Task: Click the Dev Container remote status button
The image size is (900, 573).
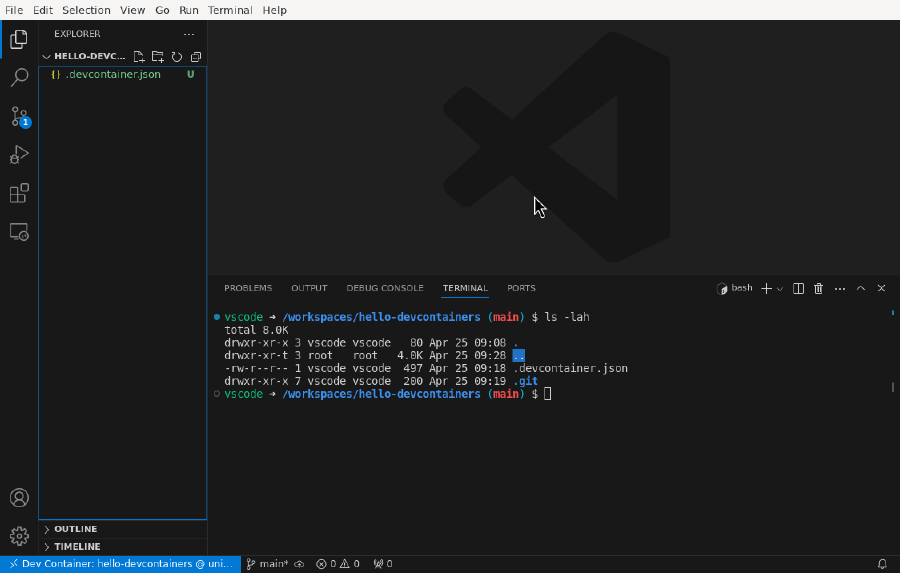Action: [121, 564]
